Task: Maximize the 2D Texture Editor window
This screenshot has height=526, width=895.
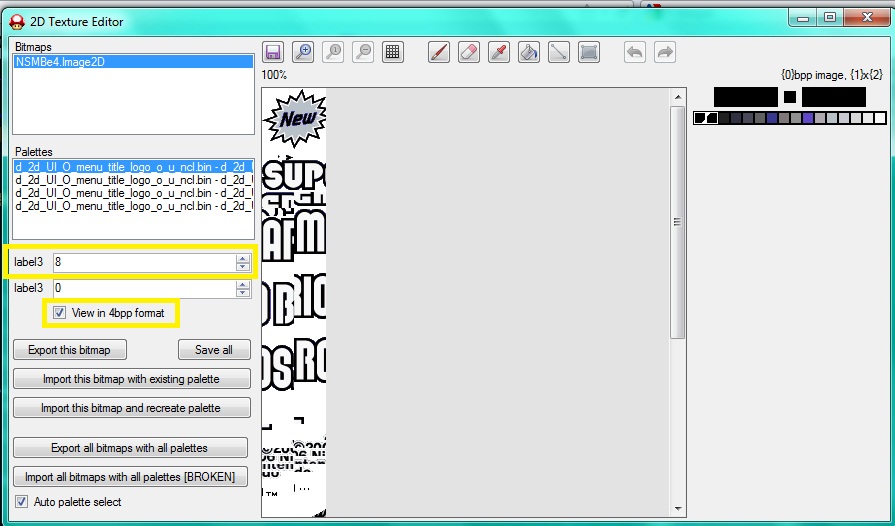Action: [x=830, y=18]
